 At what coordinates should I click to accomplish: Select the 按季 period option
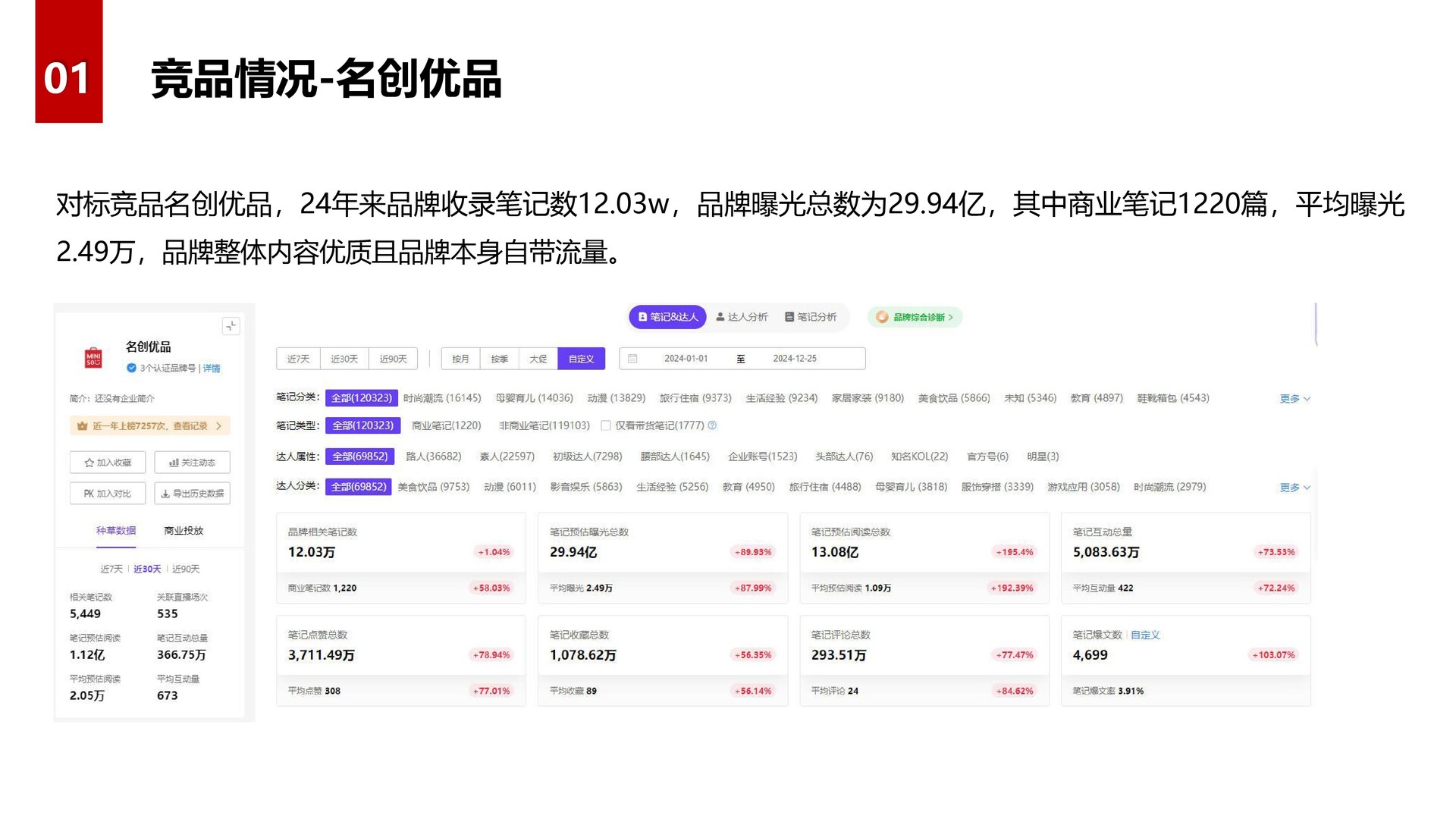pos(500,359)
